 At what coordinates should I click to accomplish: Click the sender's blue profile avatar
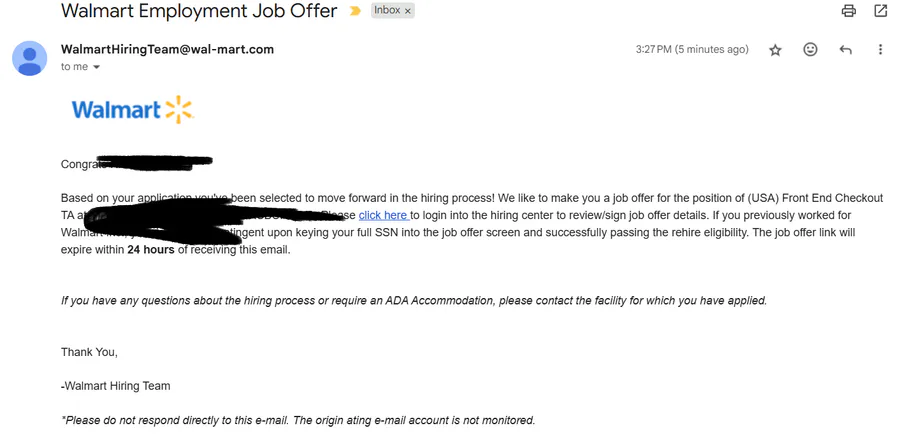coord(30,58)
